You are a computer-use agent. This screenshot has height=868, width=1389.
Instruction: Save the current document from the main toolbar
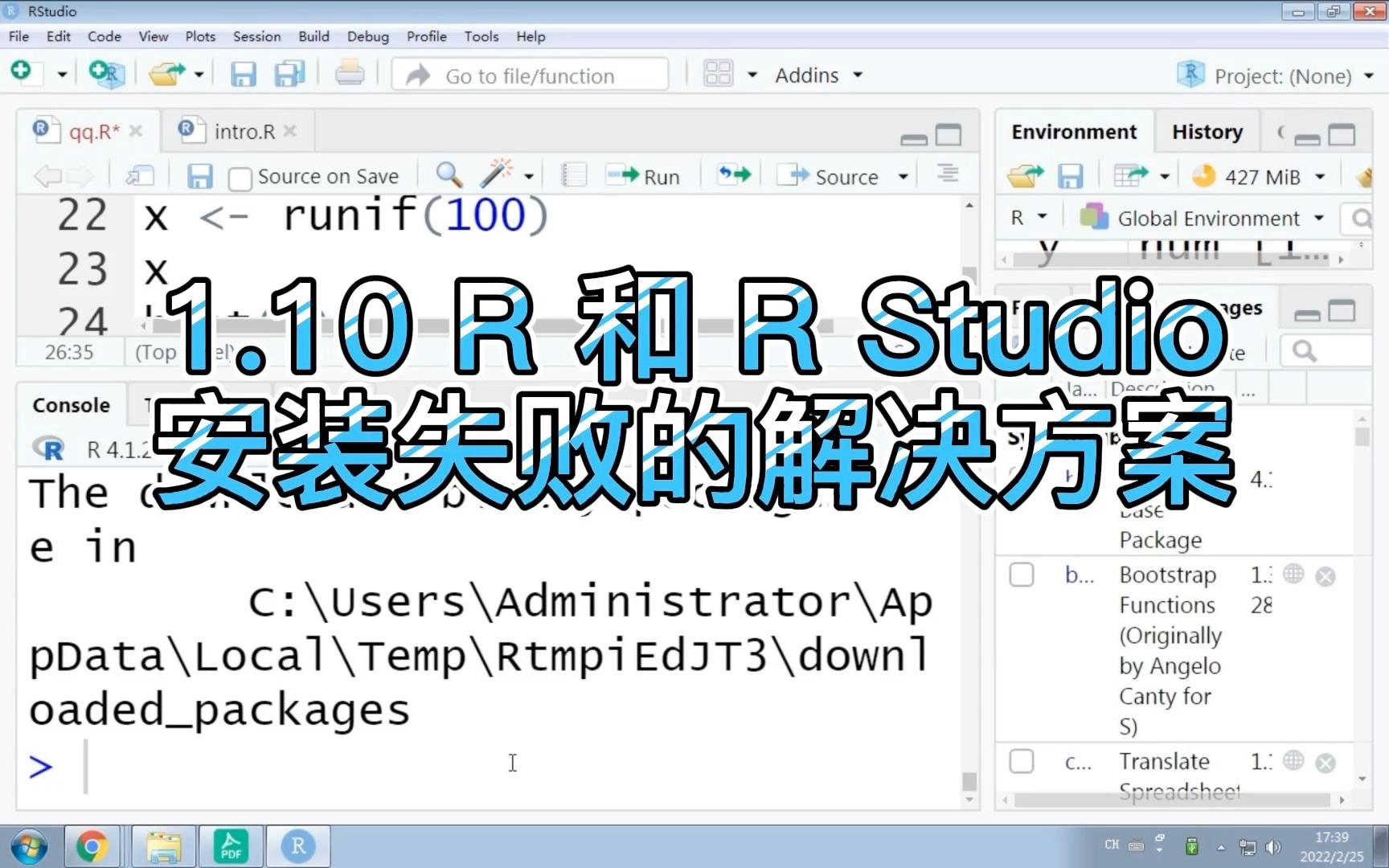[x=244, y=75]
